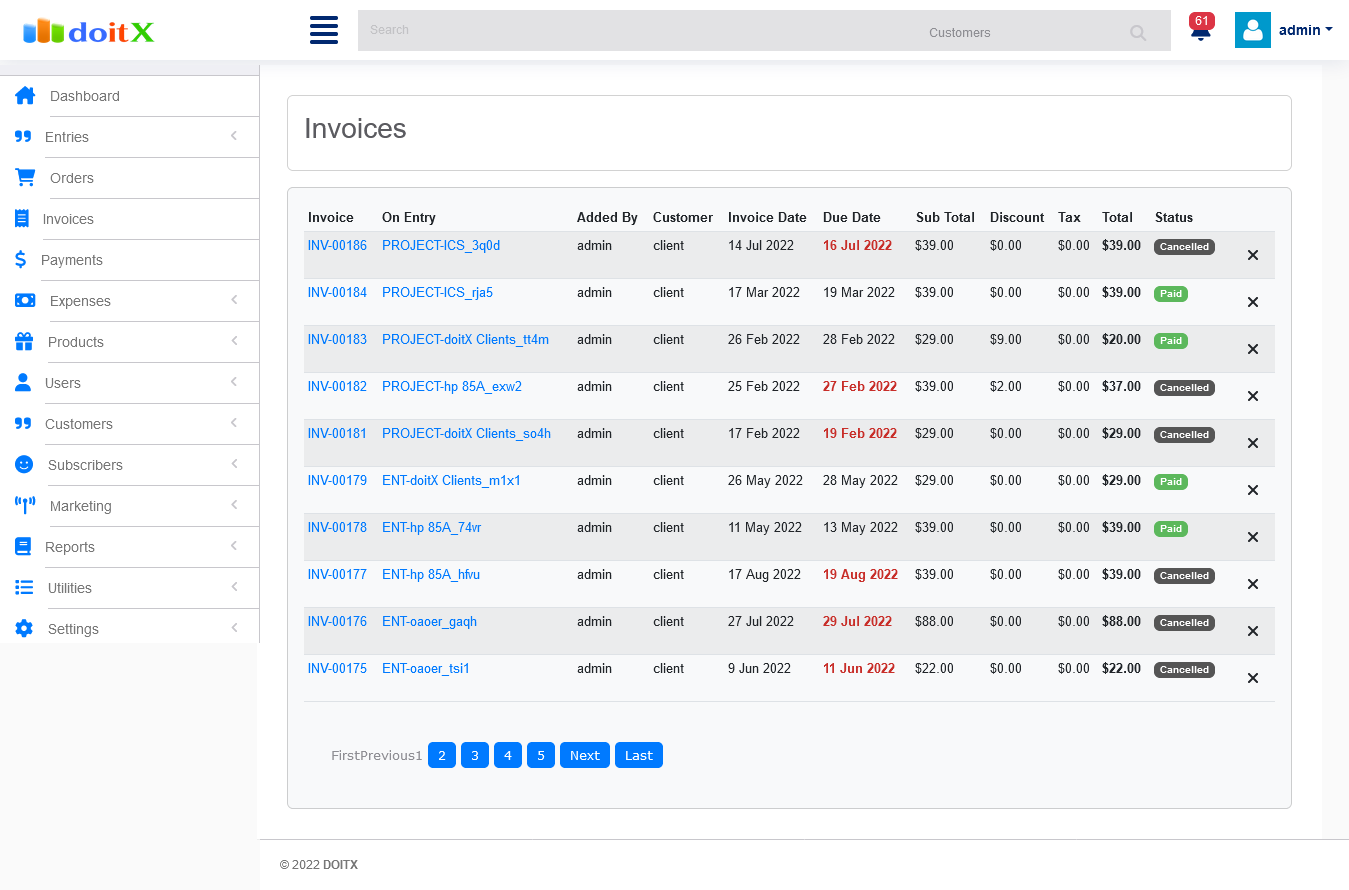Open Payments in the sidebar
Viewport: 1349px width, 890px height.
[x=72, y=260]
